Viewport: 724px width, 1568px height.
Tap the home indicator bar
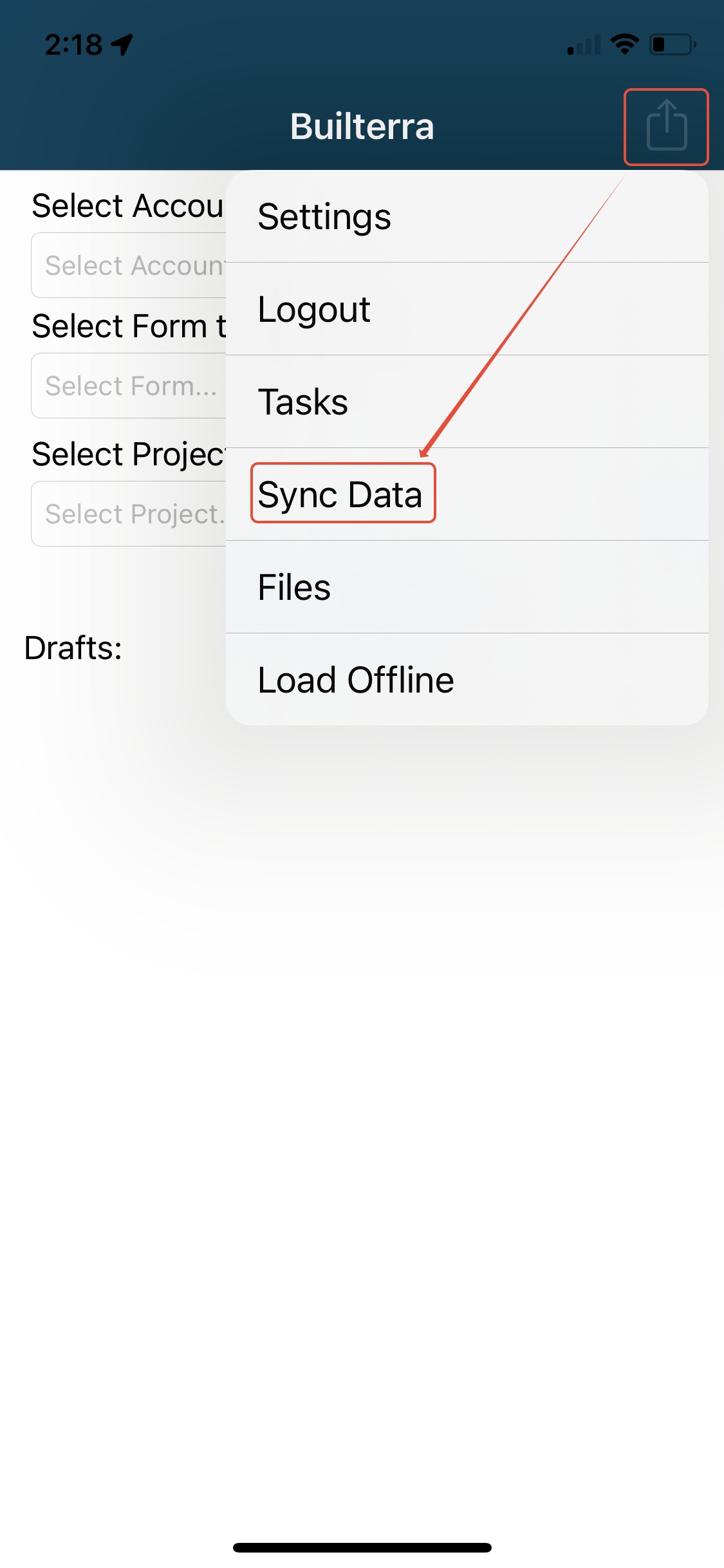(x=362, y=1547)
